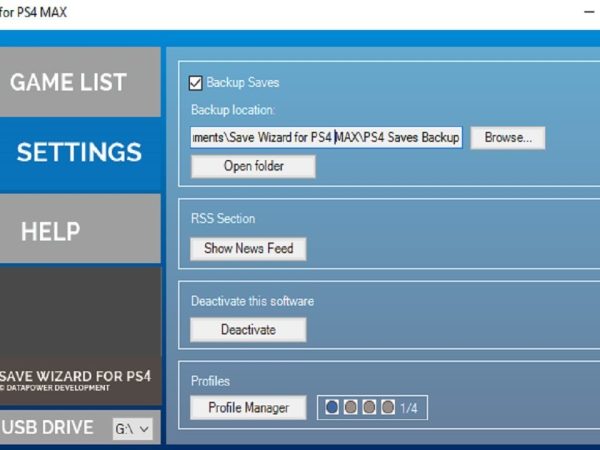This screenshot has width=600, height=450.
Task: Uncheck the Backup Saves checkbox
Action: click(196, 83)
